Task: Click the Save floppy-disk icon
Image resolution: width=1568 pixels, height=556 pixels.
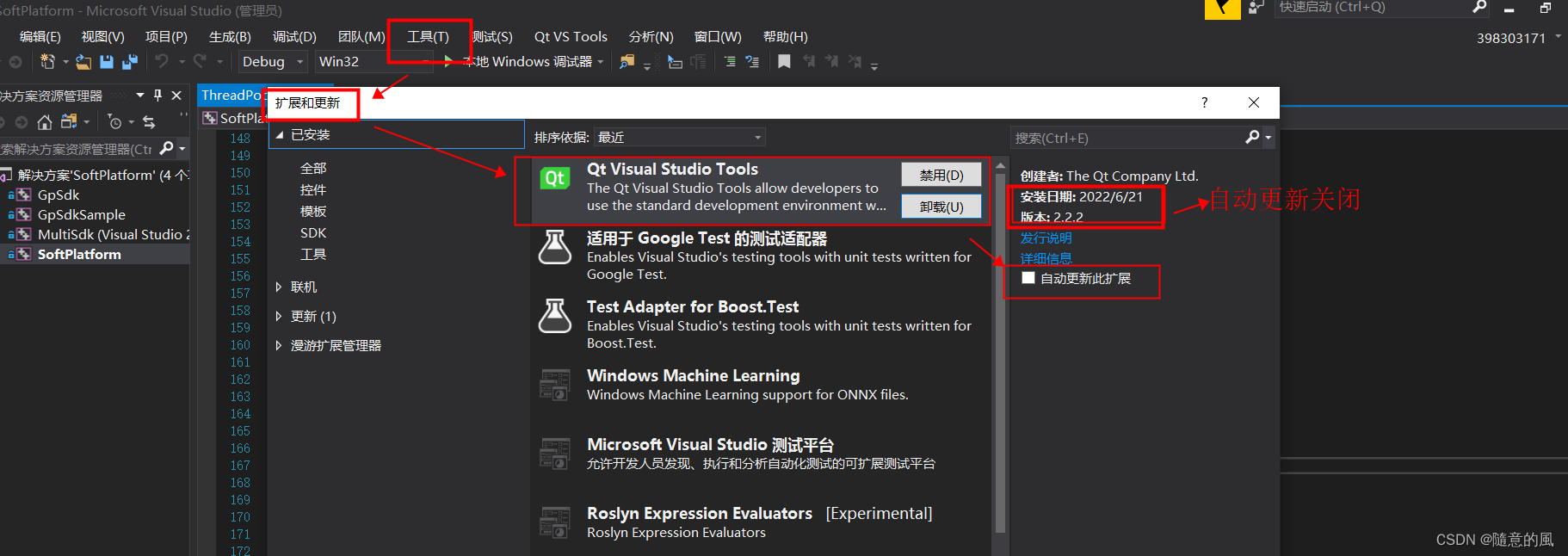Action: pos(107,62)
